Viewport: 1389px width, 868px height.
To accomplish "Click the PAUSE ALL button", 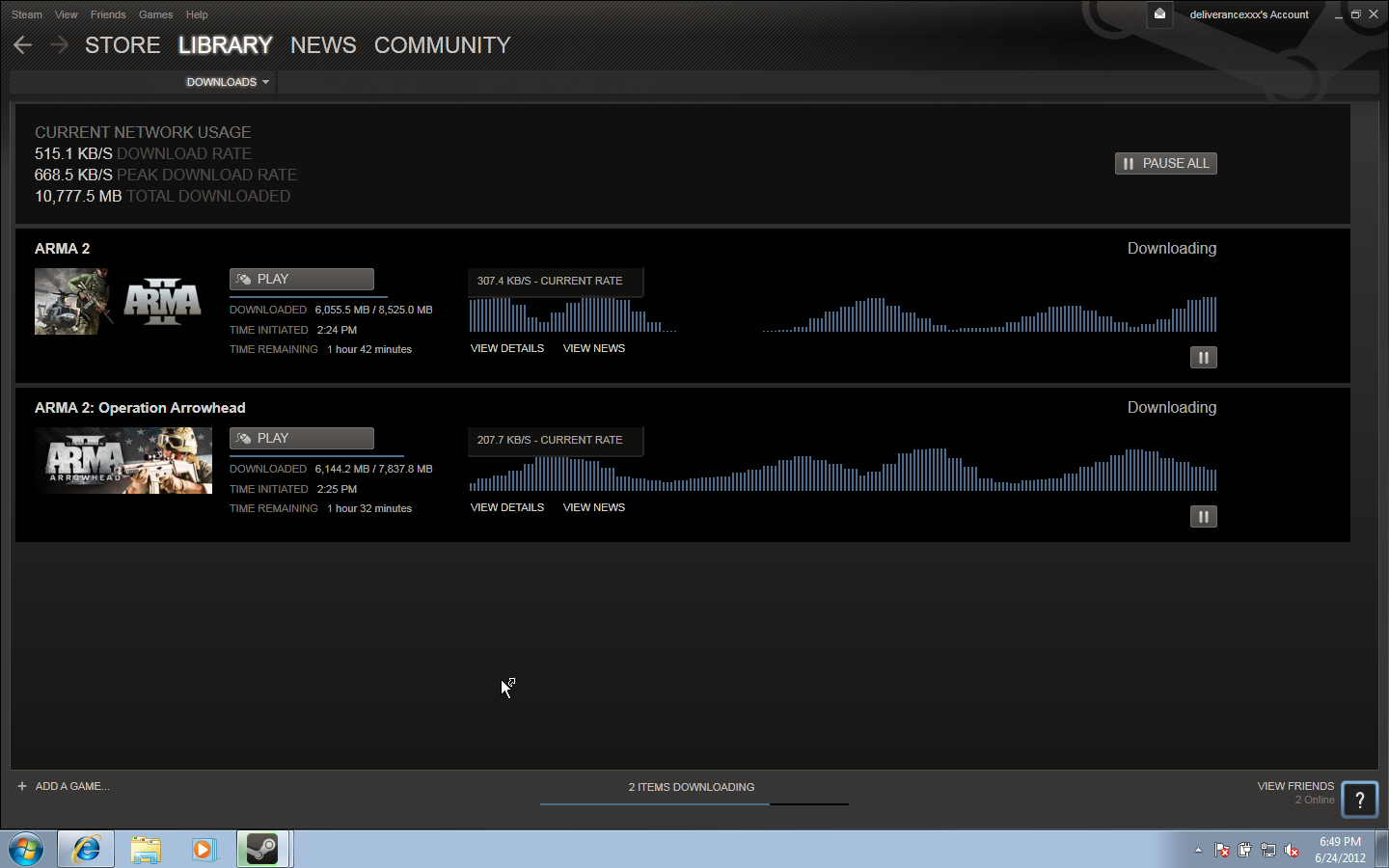I will (1166, 164).
